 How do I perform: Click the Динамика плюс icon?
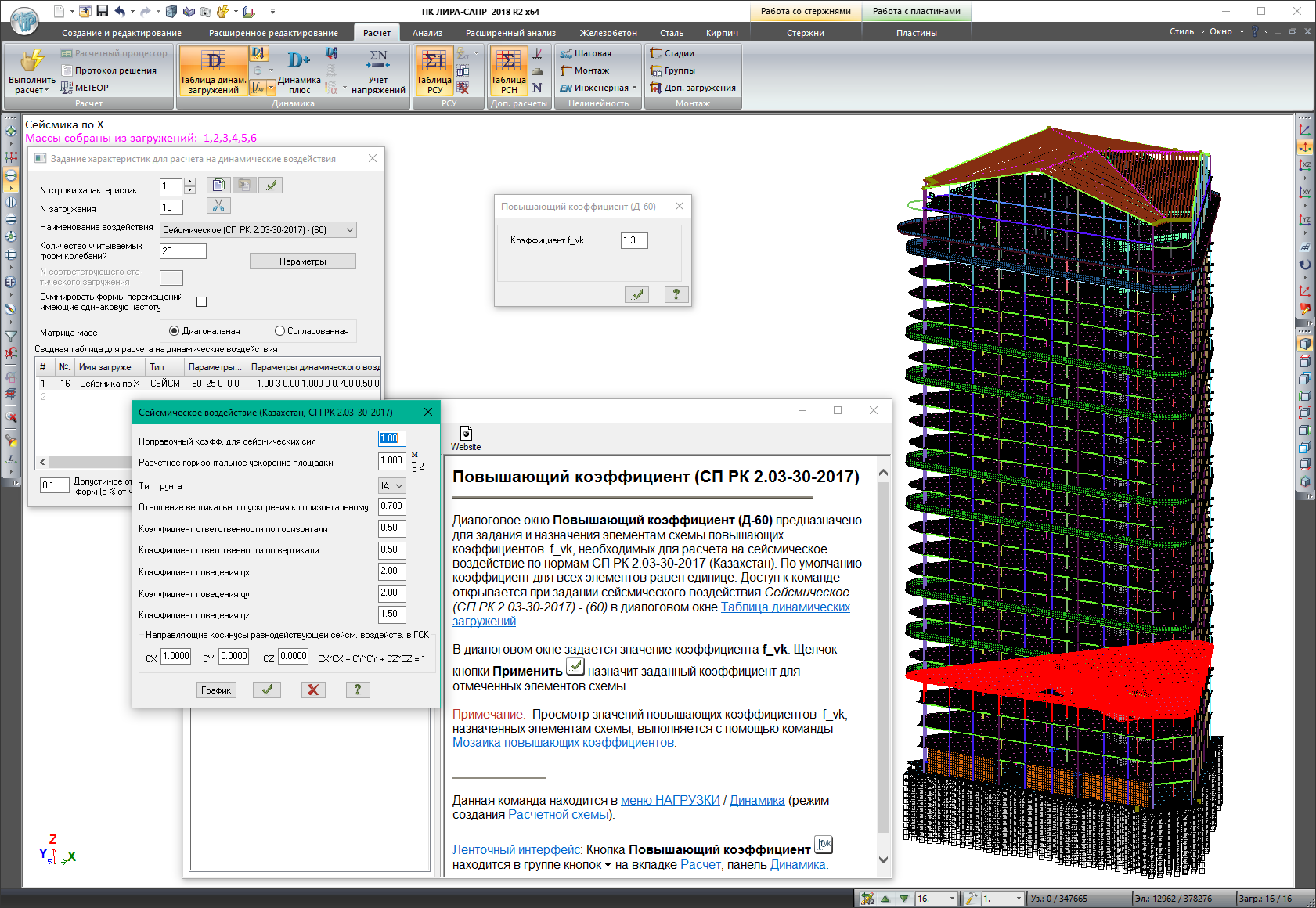[x=299, y=63]
